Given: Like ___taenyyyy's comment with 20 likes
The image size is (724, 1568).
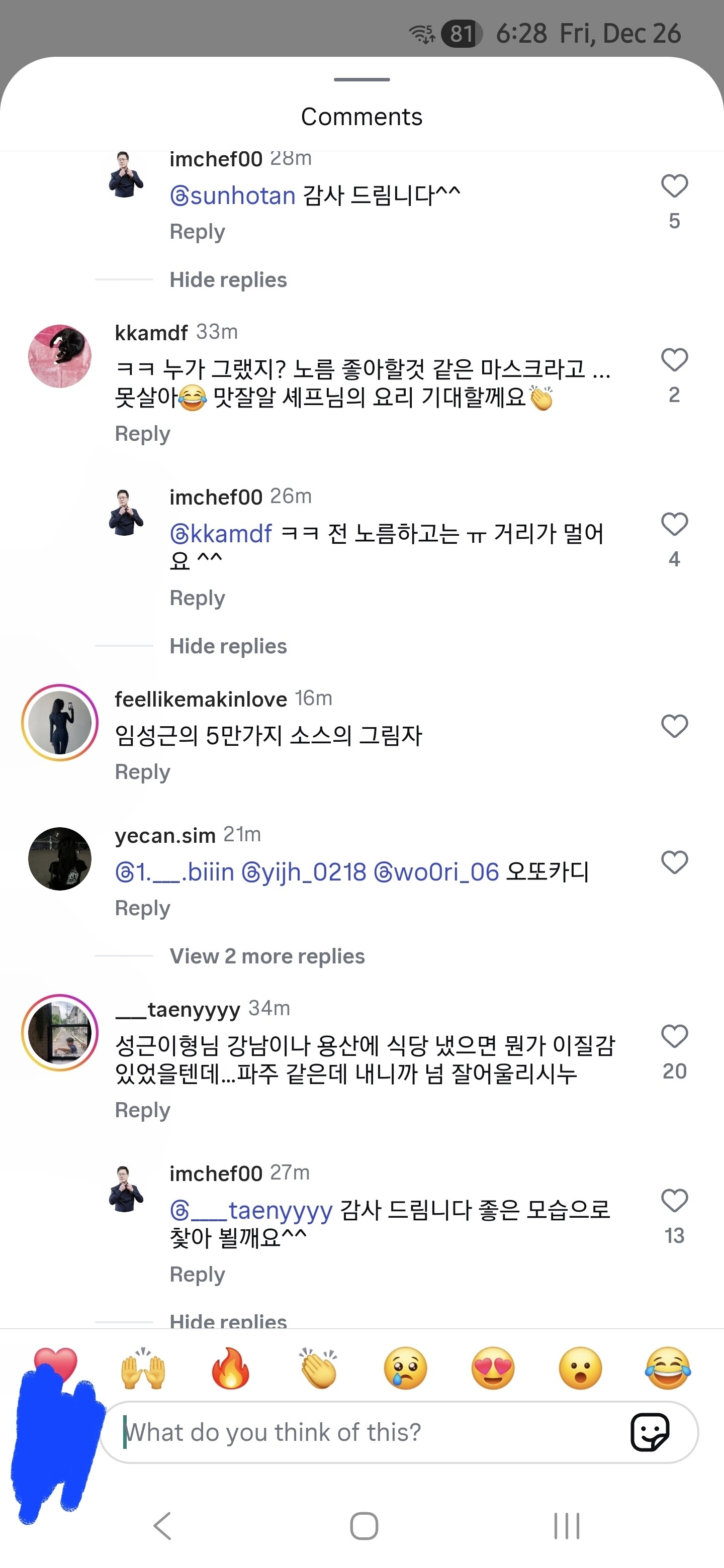Looking at the screenshot, I should [674, 1037].
